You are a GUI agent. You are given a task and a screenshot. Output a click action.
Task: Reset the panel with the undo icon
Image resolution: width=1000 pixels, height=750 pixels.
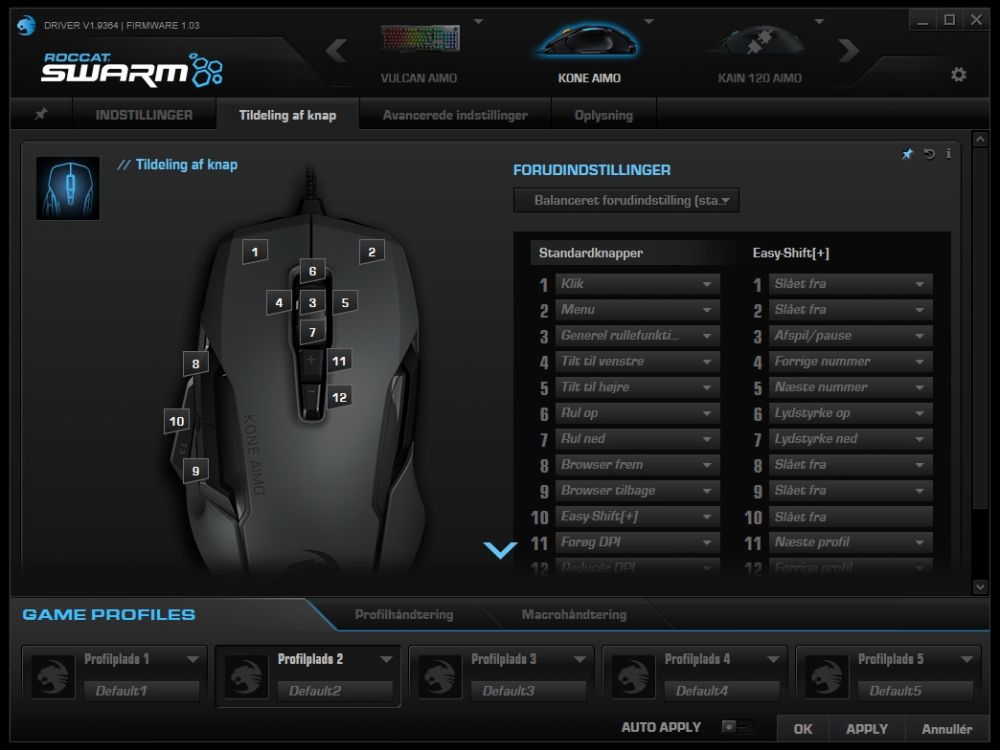pyautogui.click(x=929, y=154)
